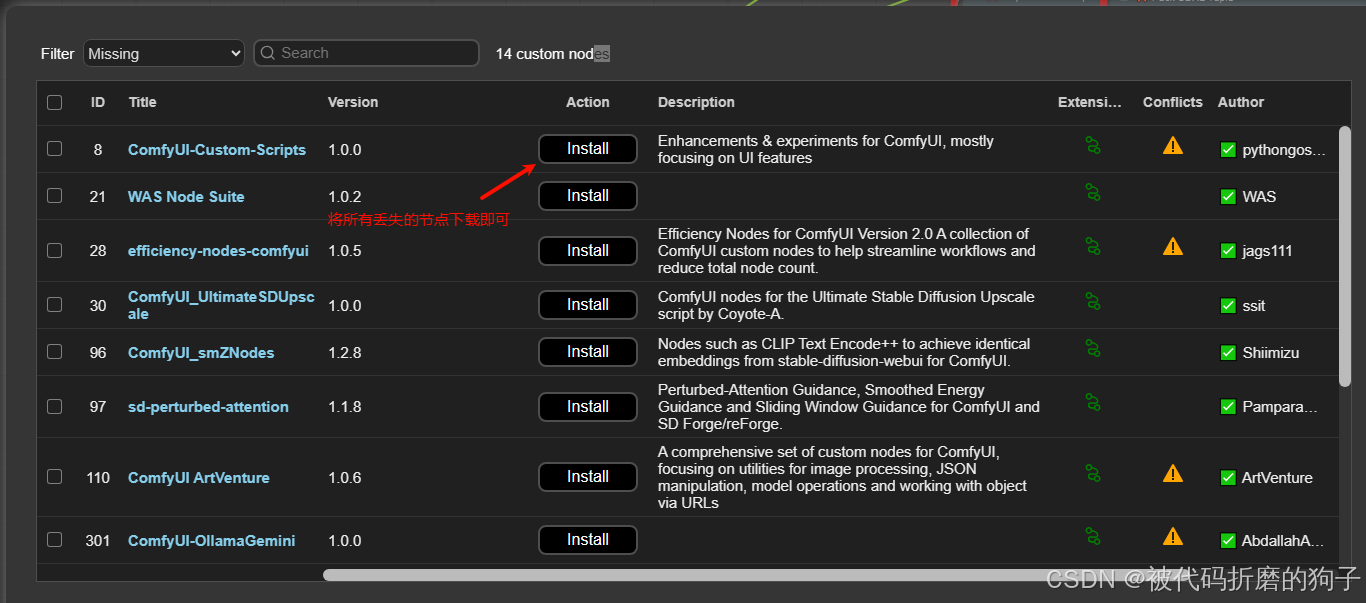Install efficiency-nodes-comfyui

pos(588,250)
